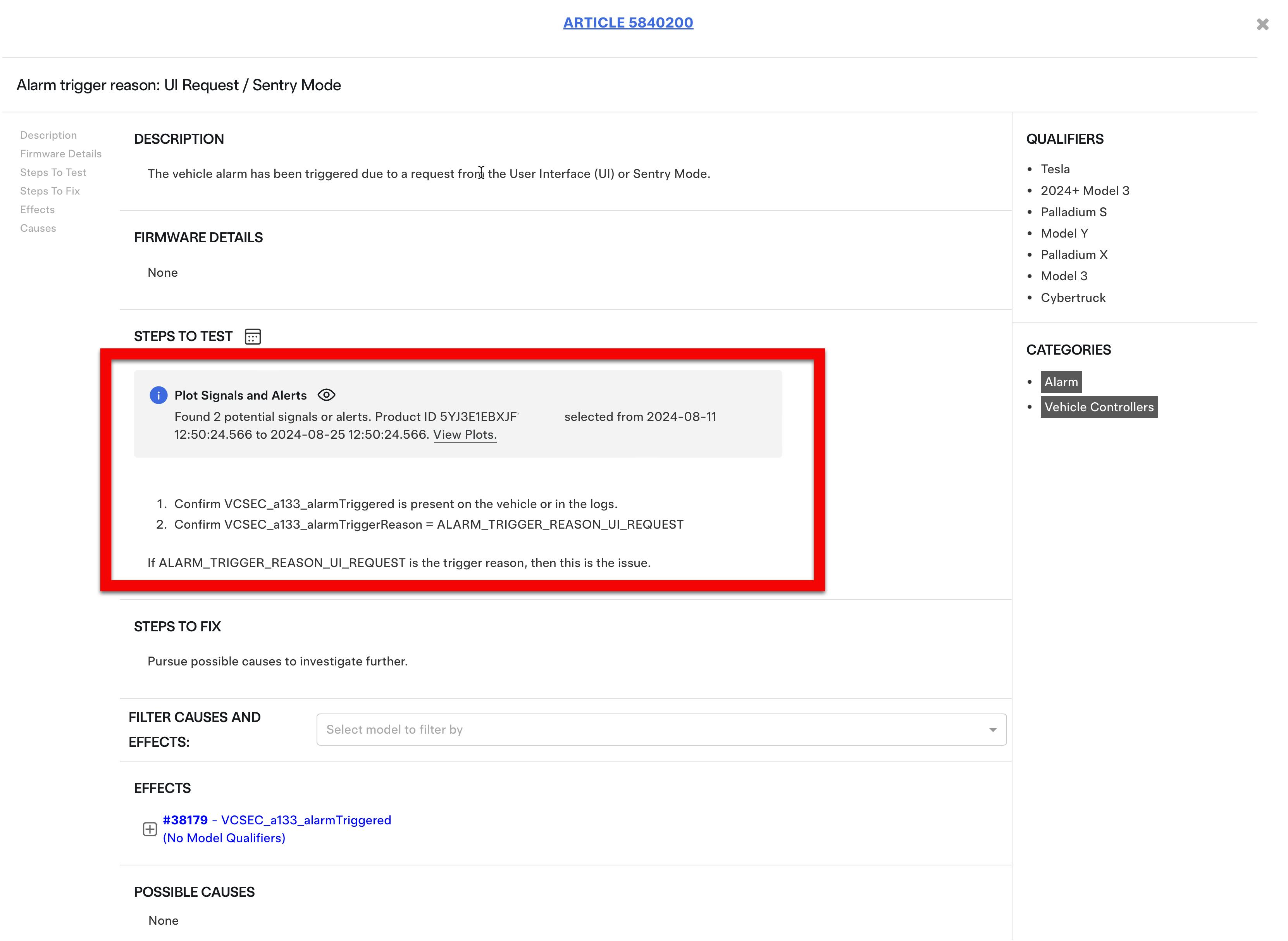The width and height of the screenshot is (1288, 941).
Task: Click the Cybertruck qualifier entry
Action: pos(1073,298)
